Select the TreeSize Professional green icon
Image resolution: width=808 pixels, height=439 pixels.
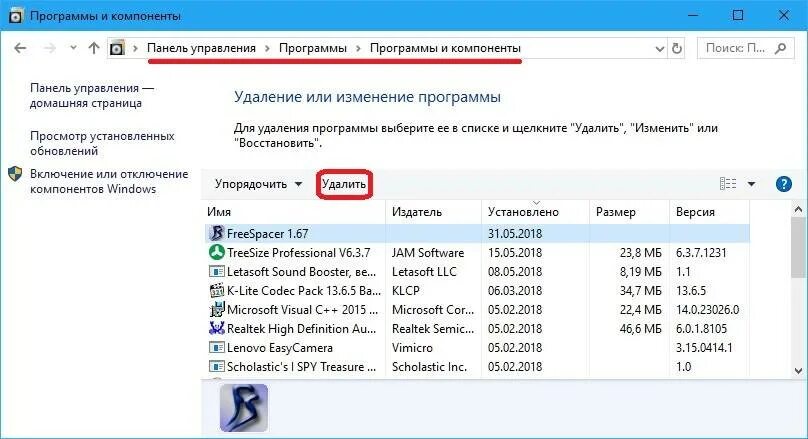[x=216, y=252]
